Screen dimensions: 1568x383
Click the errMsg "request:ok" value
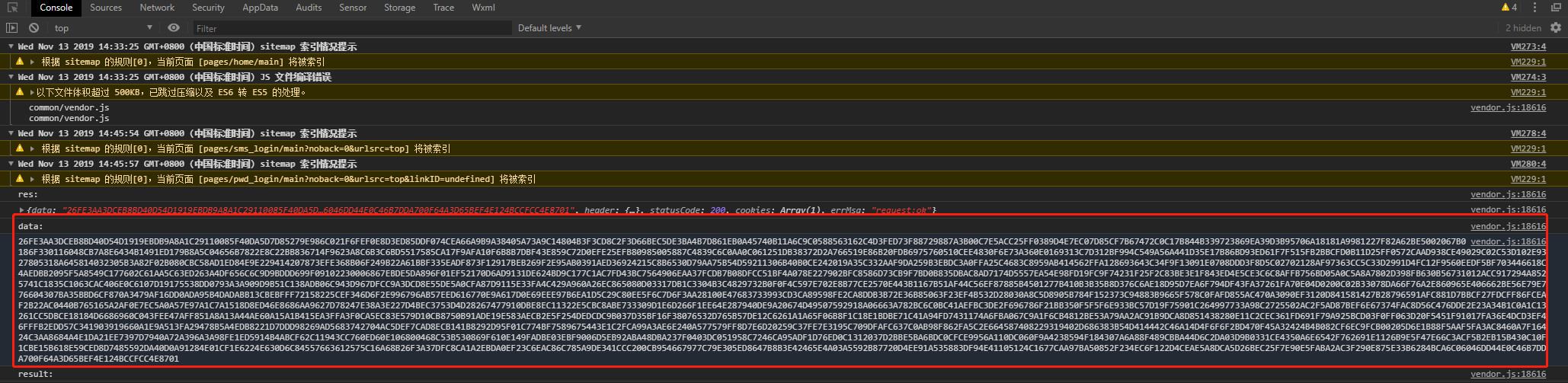coord(901,210)
